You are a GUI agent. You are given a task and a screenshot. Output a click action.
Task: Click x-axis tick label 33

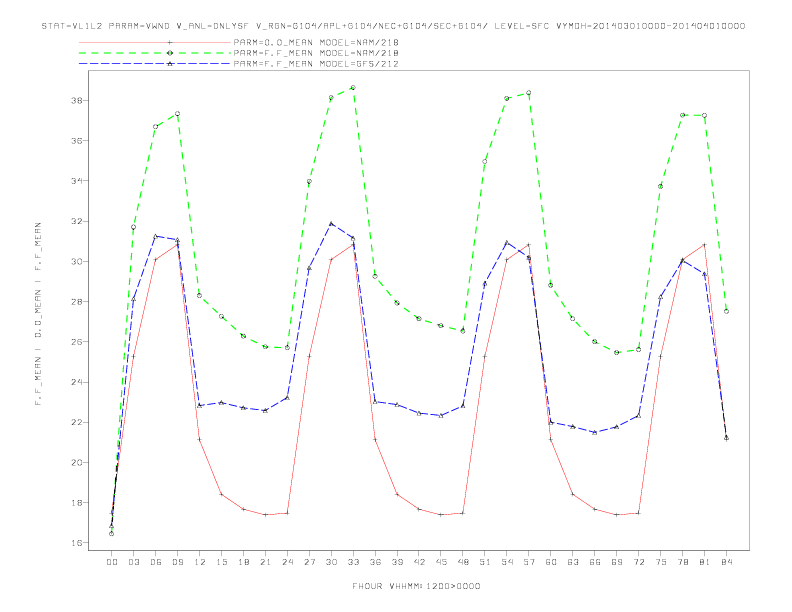point(353,562)
